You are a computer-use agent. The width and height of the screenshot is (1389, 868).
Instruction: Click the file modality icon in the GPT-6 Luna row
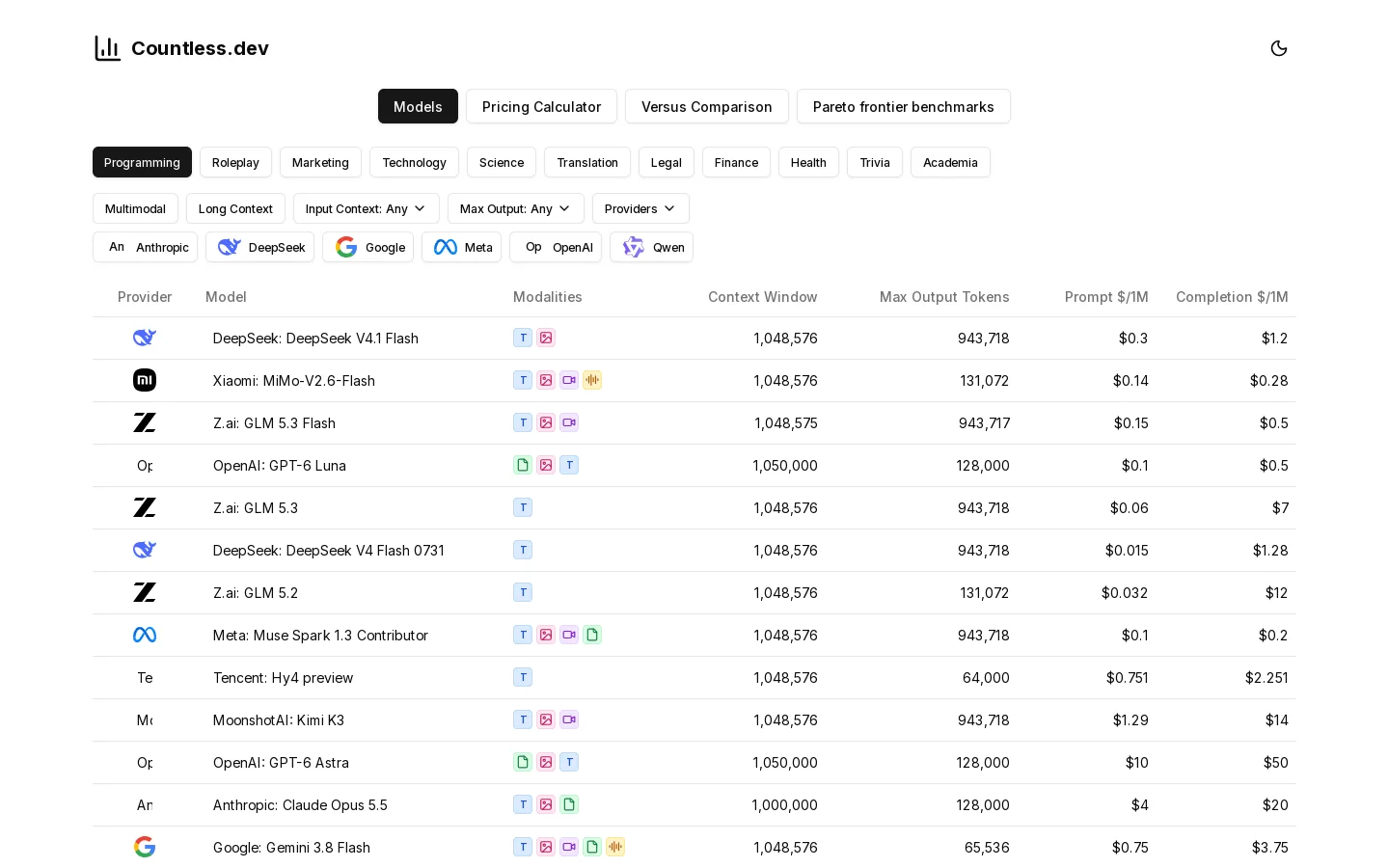pos(523,465)
